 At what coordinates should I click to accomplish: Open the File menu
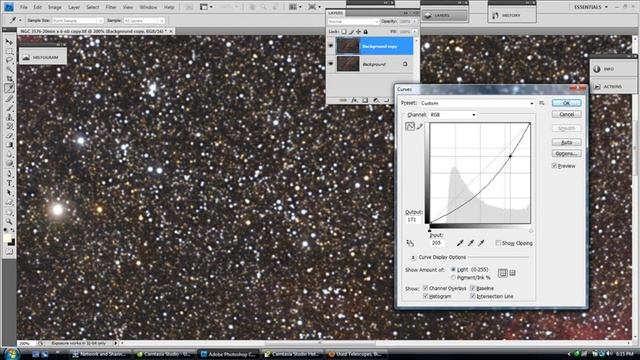click(24, 7)
